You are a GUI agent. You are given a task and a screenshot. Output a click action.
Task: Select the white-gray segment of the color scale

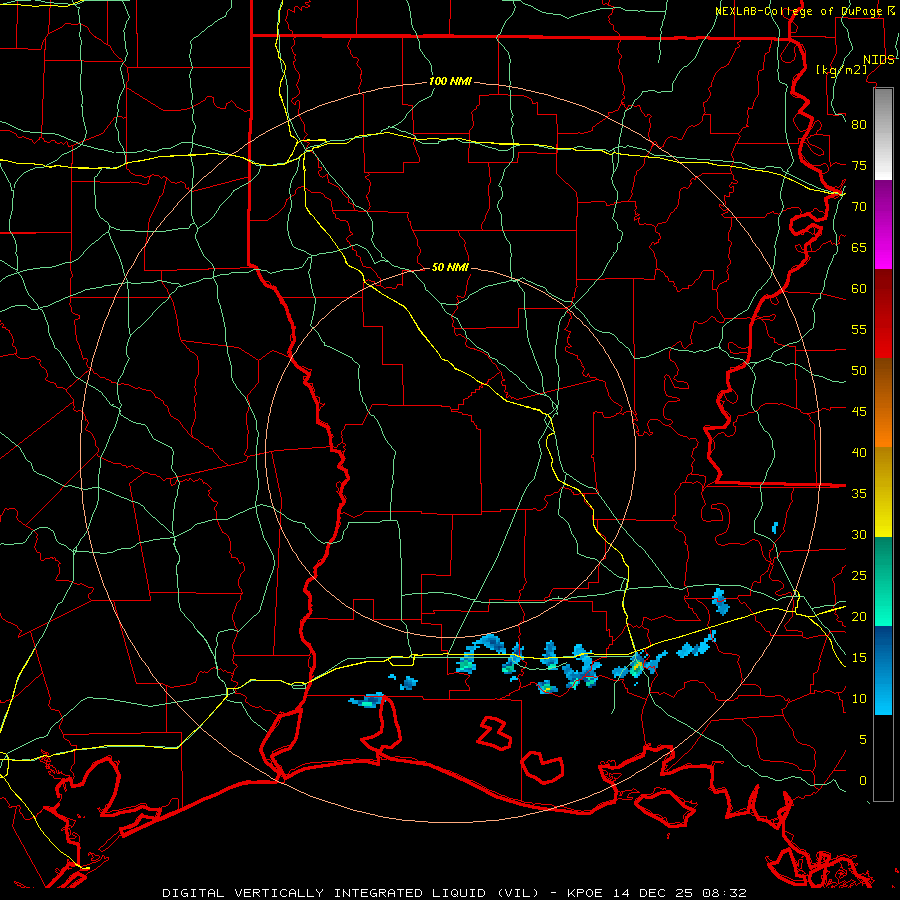883,134
